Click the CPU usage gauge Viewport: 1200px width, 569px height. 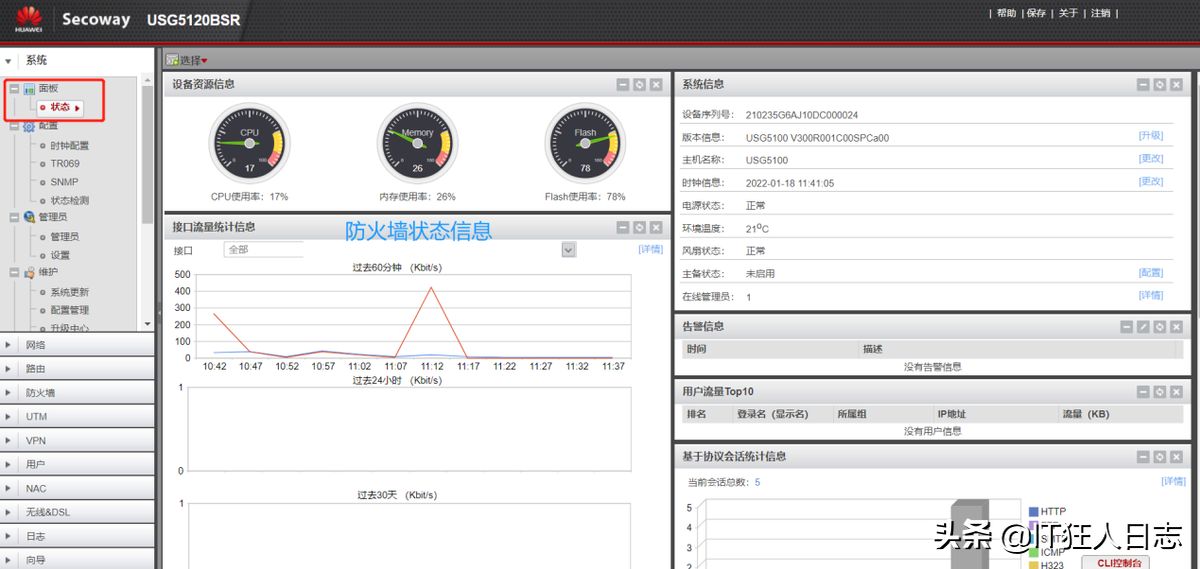pos(250,143)
